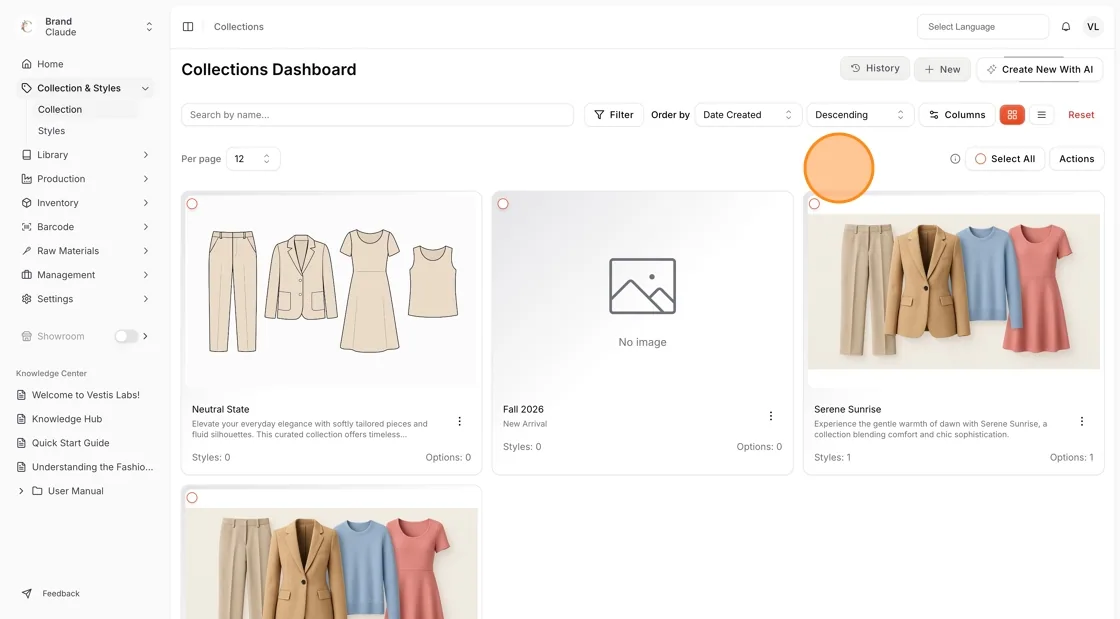This screenshot has height=619, width=1120.
Task: Select the Fall 2026 card checkbox
Action: pos(503,204)
